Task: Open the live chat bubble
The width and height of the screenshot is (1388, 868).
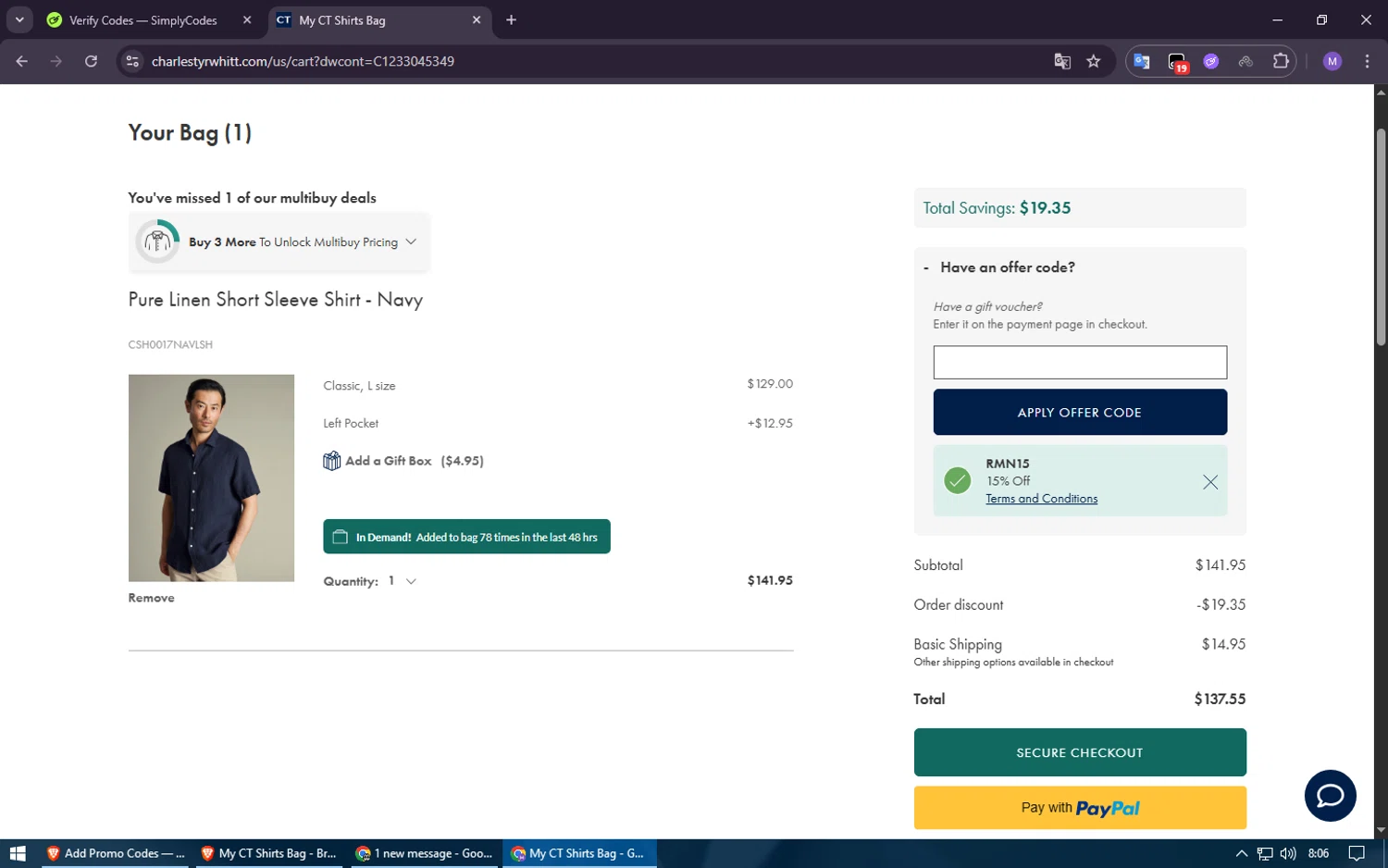Action: [x=1330, y=795]
